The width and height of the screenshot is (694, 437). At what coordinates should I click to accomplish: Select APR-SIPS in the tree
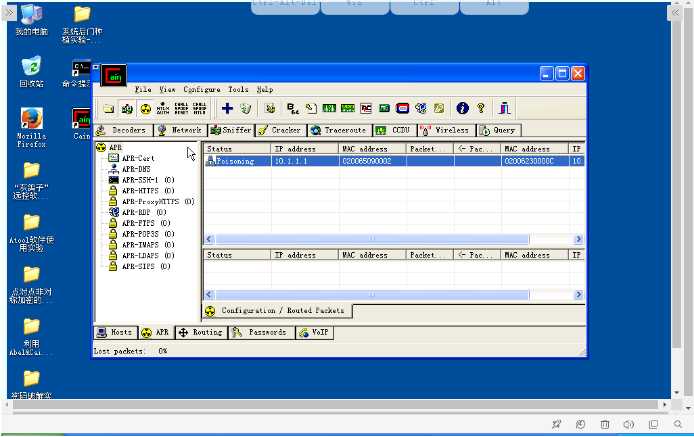(146, 267)
